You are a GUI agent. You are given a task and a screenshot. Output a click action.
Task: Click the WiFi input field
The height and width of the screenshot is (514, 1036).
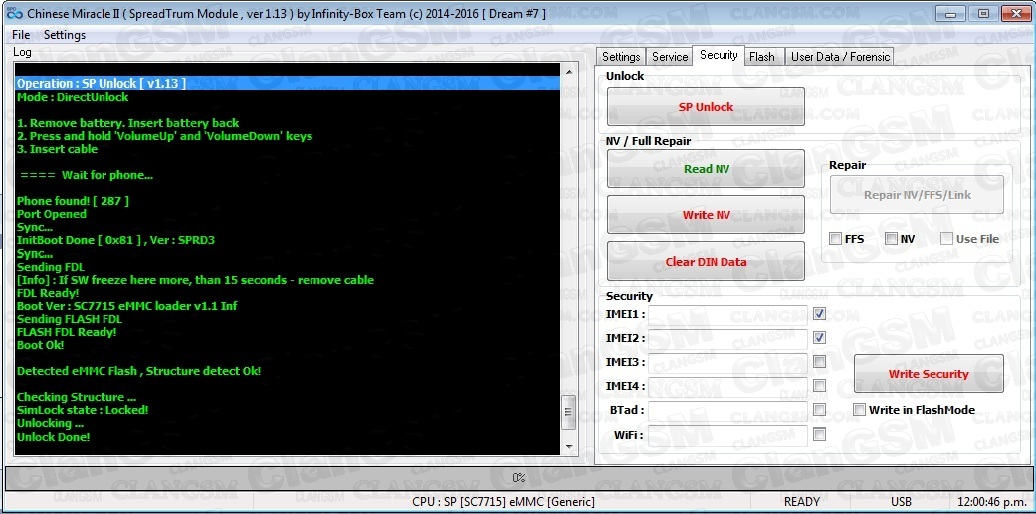click(728, 435)
